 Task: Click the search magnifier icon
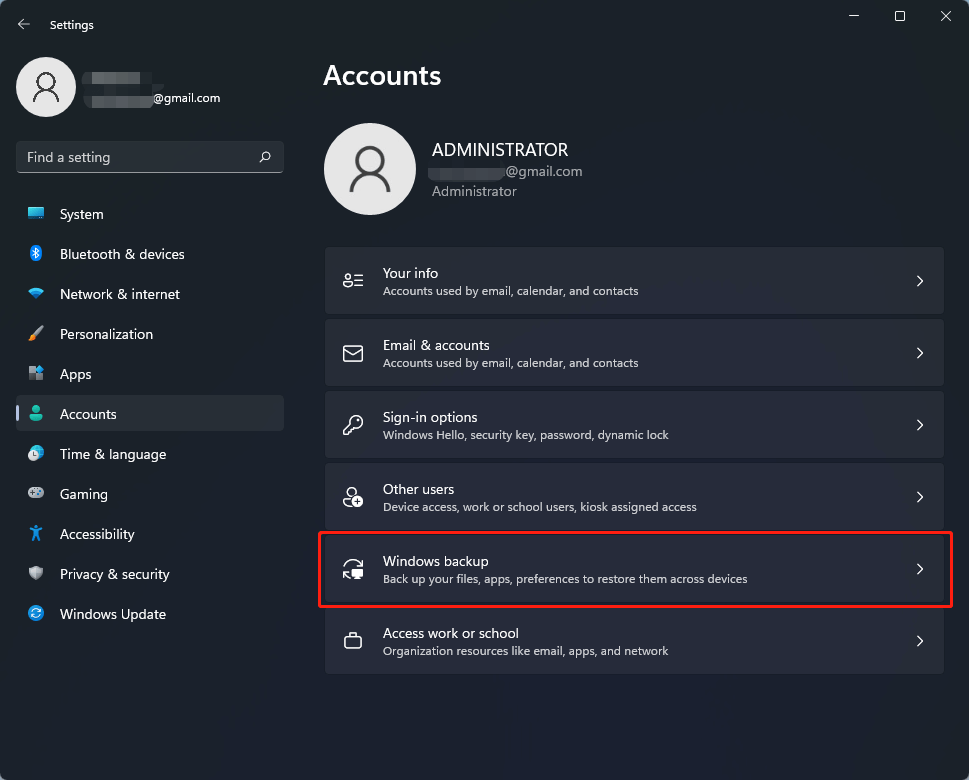click(265, 157)
